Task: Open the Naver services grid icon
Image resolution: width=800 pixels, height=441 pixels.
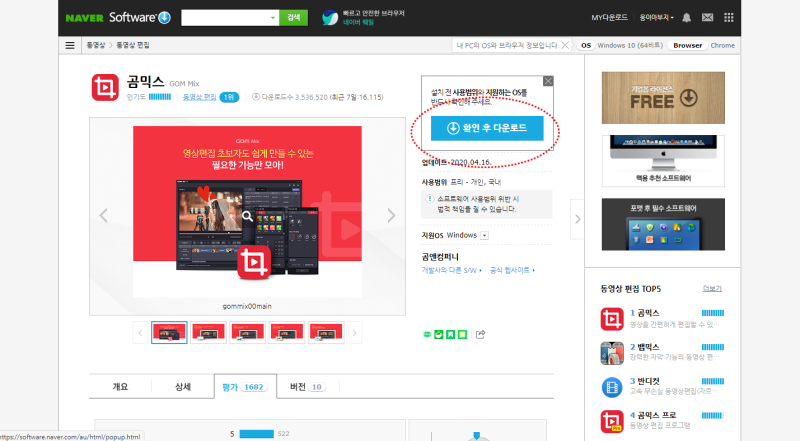Action: pyautogui.click(x=729, y=18)
